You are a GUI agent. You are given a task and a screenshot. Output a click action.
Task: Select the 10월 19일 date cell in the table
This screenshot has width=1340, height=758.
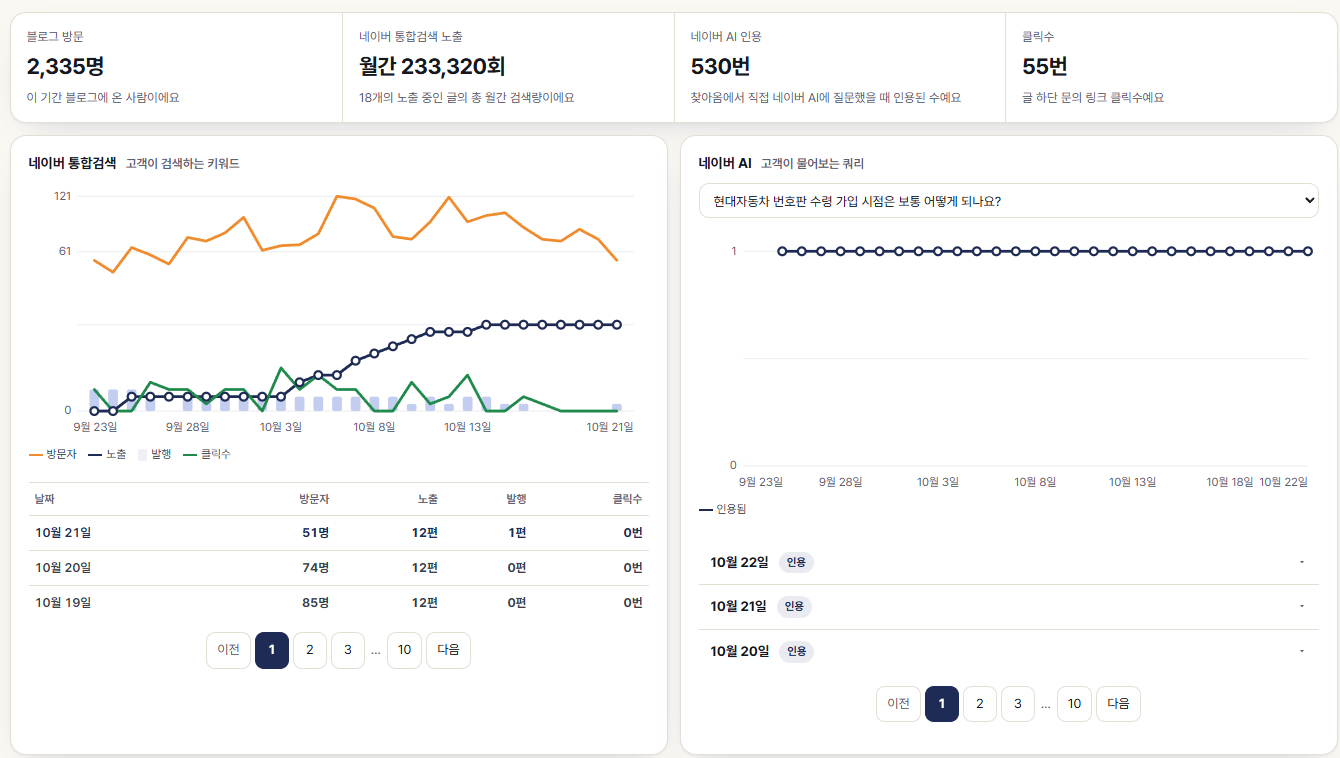point(63,603)
